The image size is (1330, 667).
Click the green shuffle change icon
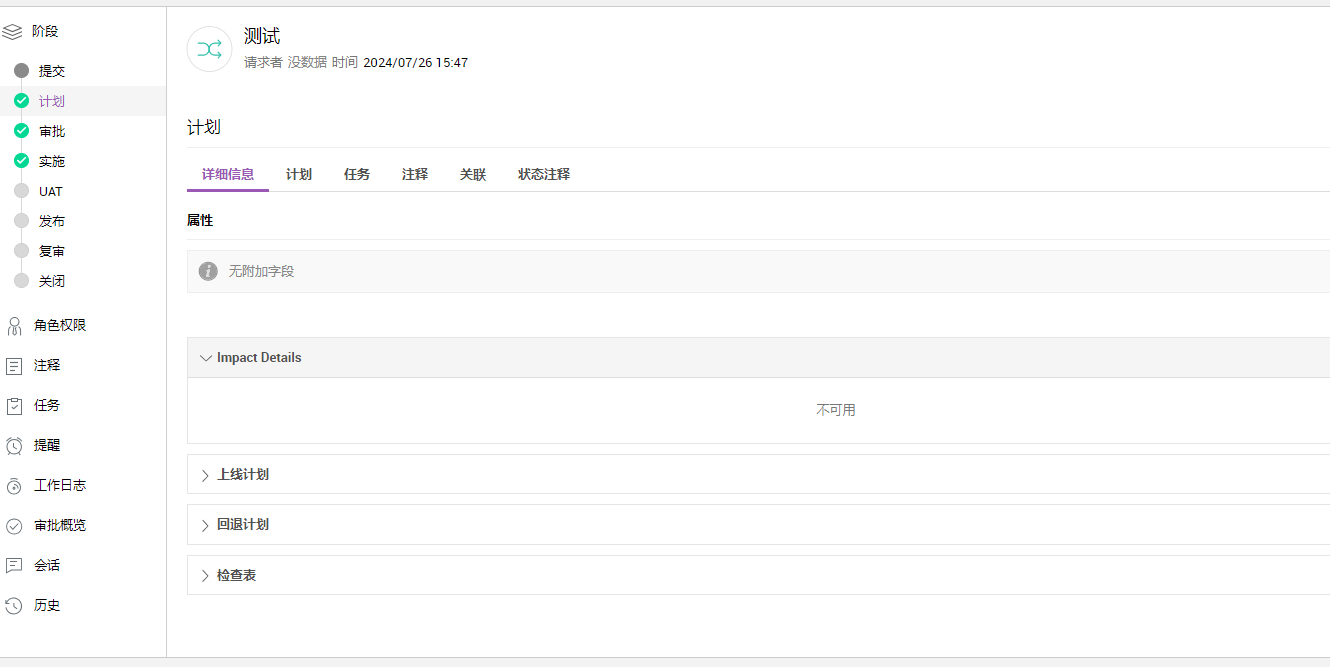point(209,50)
